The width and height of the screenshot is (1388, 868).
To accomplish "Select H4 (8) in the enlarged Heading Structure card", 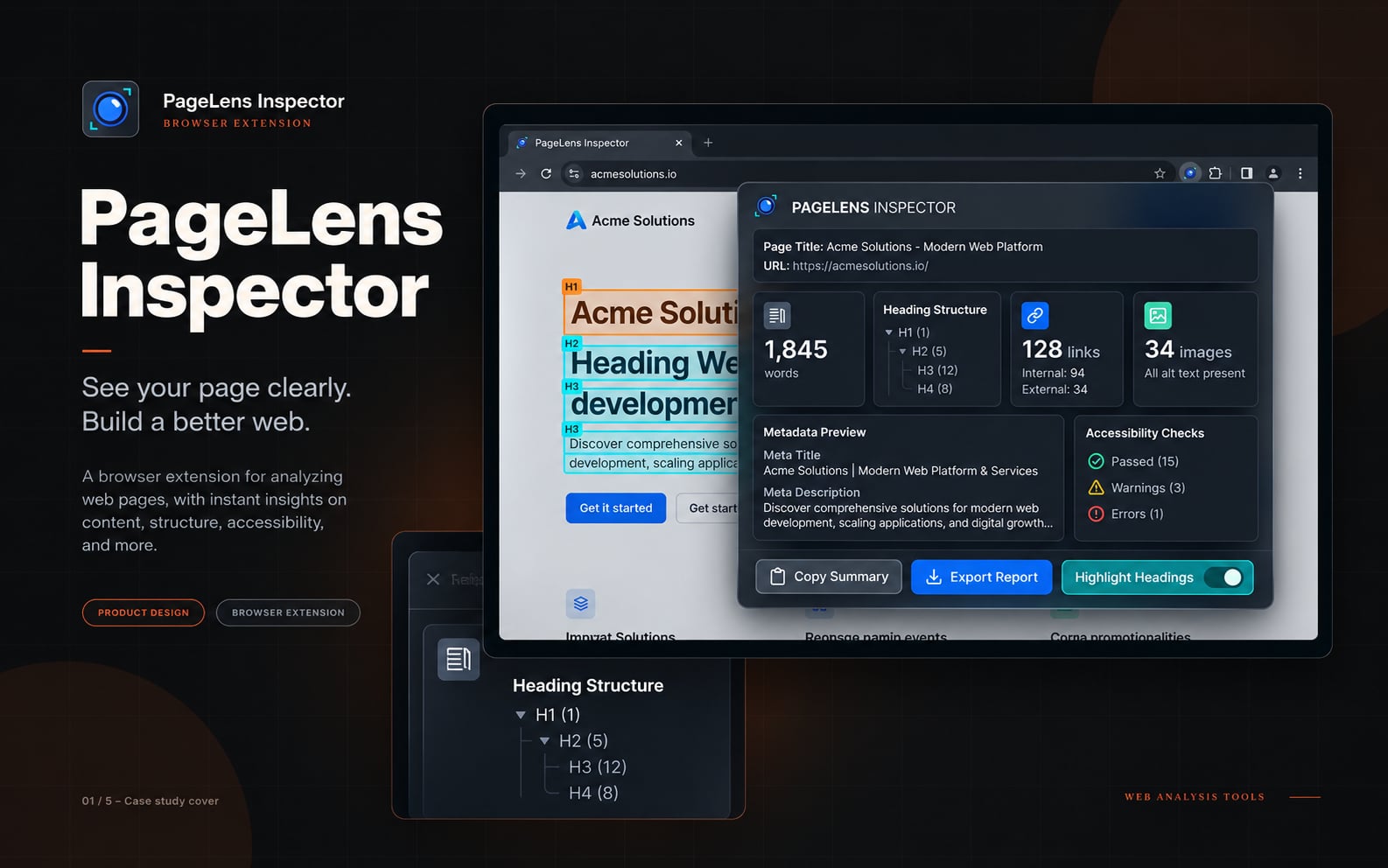I will click(593, 794).
